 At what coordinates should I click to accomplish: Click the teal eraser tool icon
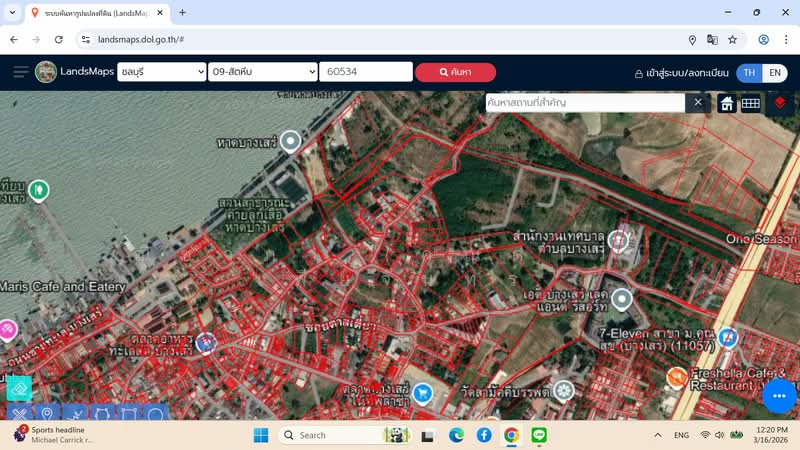19,388
